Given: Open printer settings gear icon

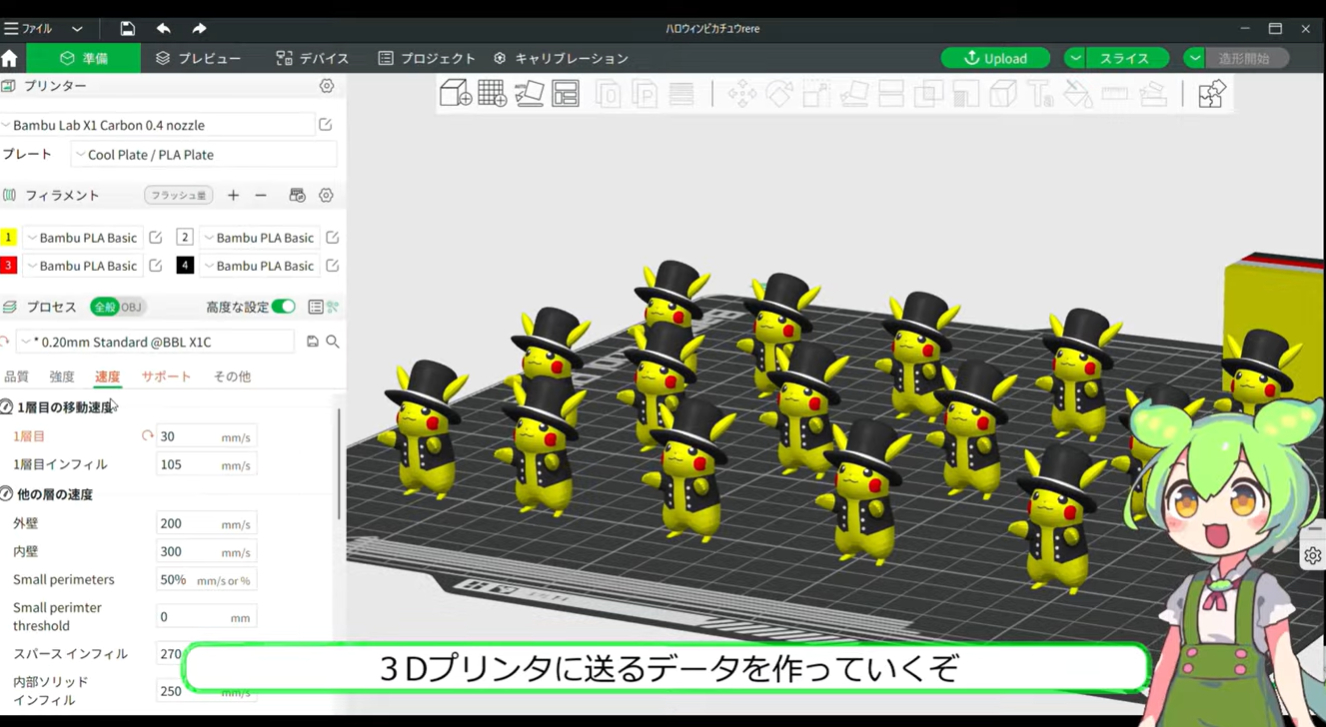Looking at the screenshot, I should 326,86.
